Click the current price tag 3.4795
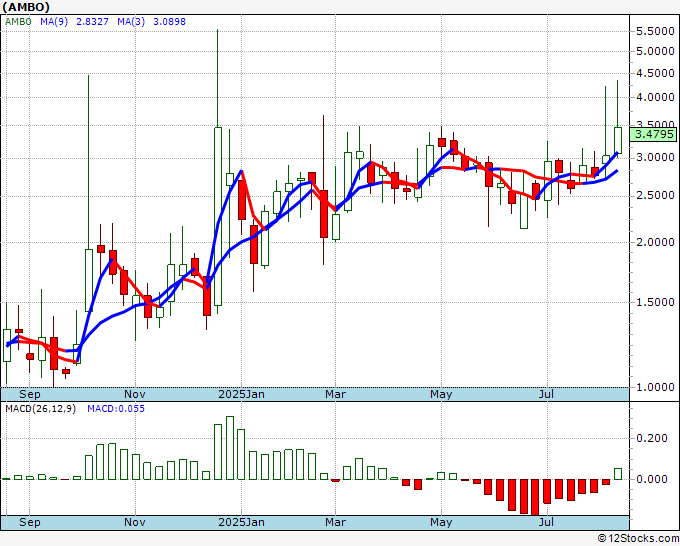The image size is (680, 546). [x=654, y=134]
